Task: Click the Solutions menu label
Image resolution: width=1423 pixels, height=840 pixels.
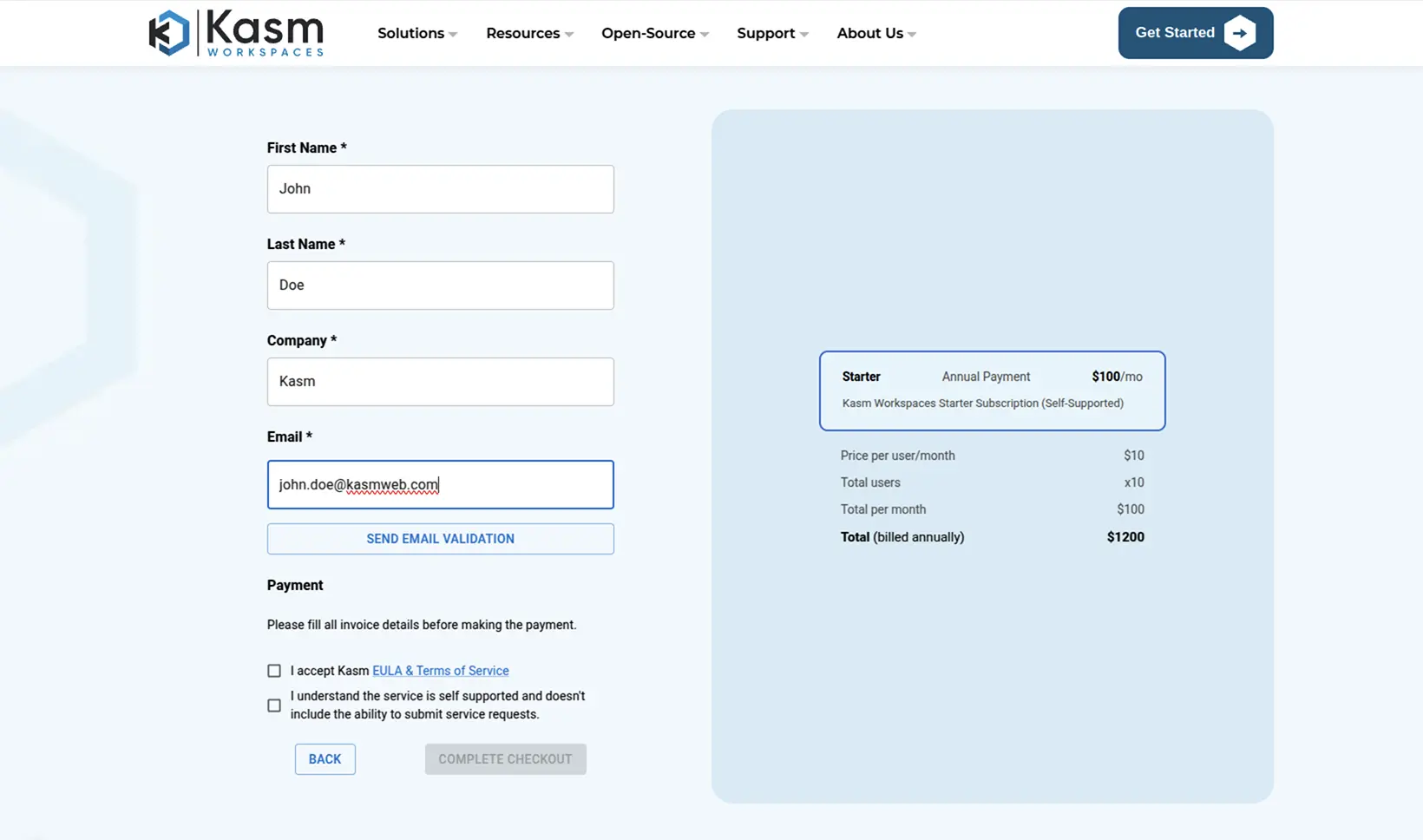Action: [x=410, y=33]
